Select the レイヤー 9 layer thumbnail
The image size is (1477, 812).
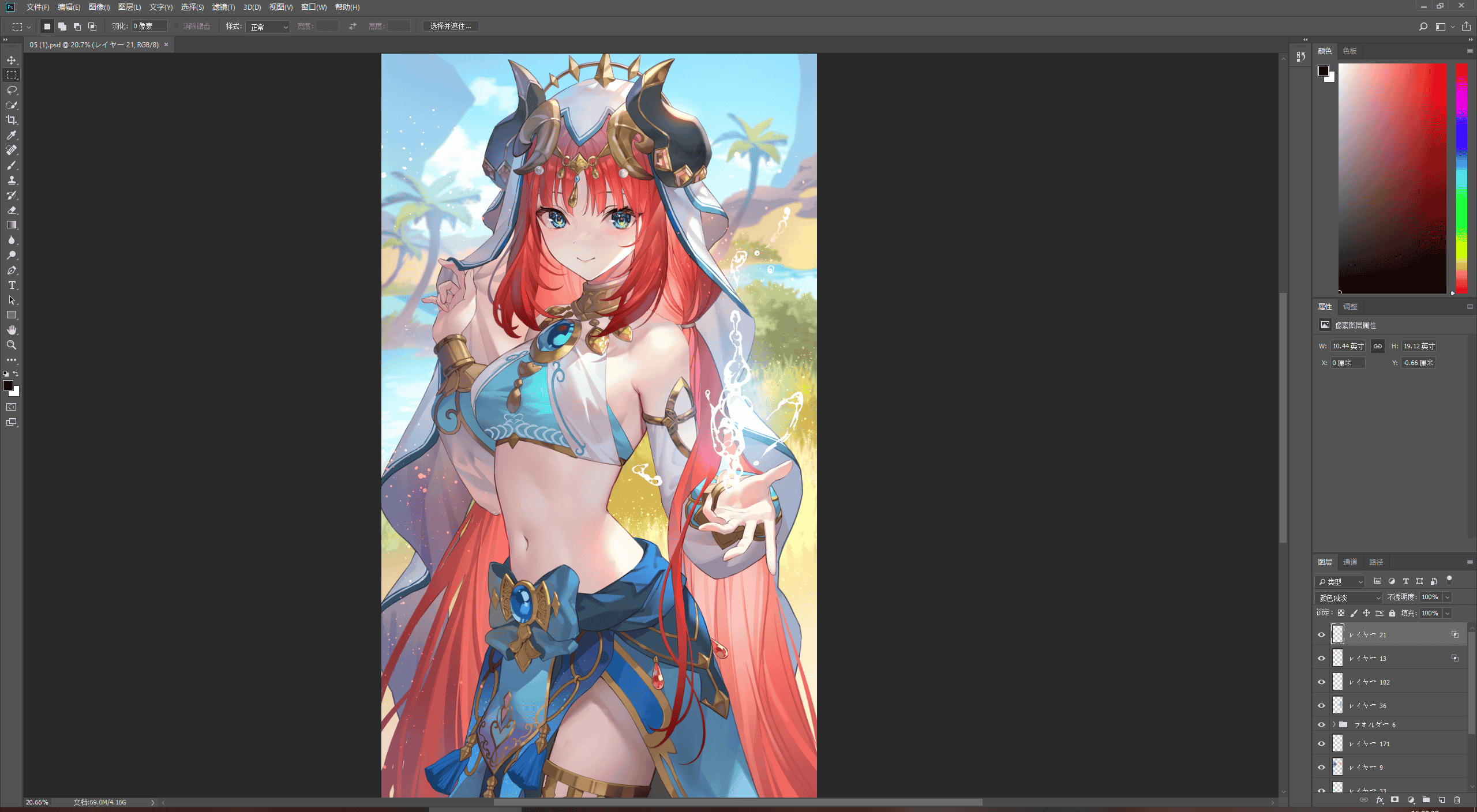pyautogui.click(x=1337, y=767)
